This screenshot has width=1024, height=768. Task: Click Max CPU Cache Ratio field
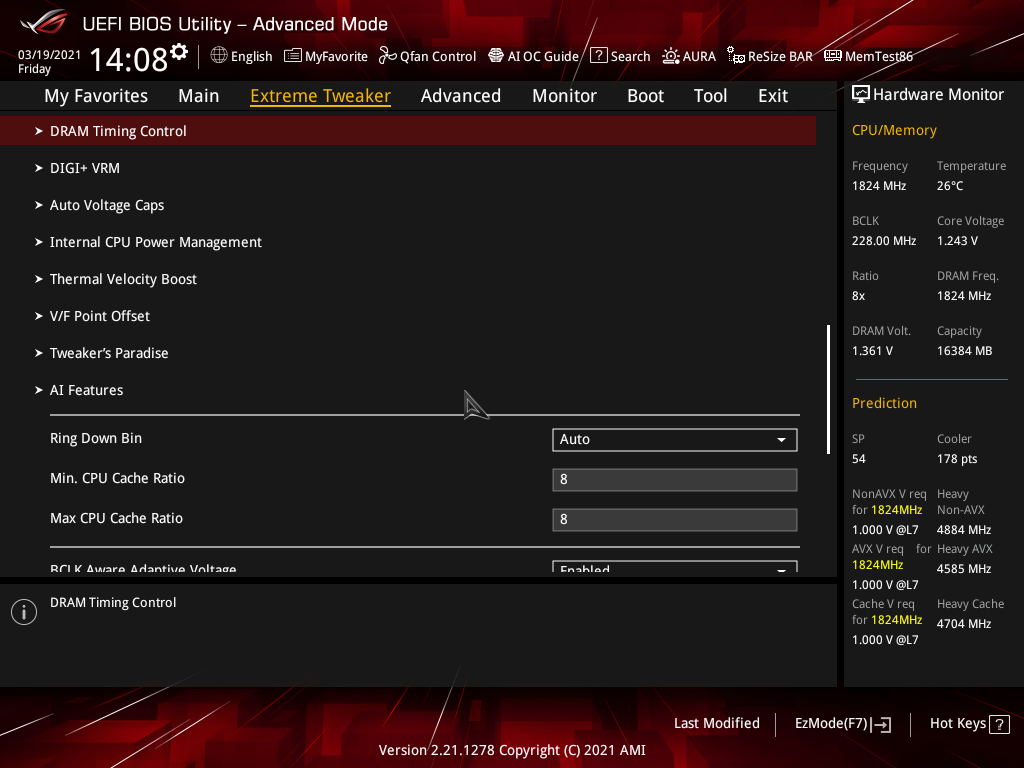point(675,520)
